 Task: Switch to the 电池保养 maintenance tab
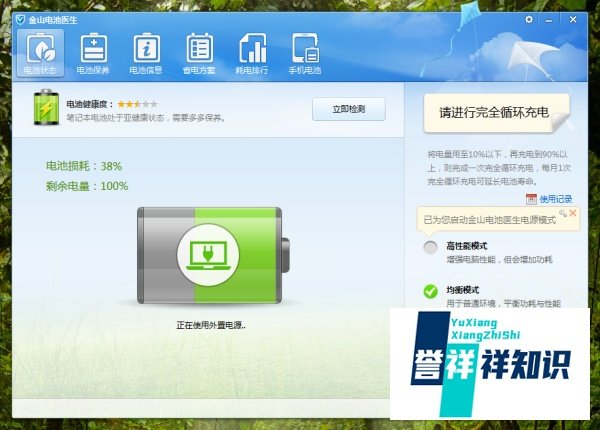pyautogui.click(x=93, y=53)
